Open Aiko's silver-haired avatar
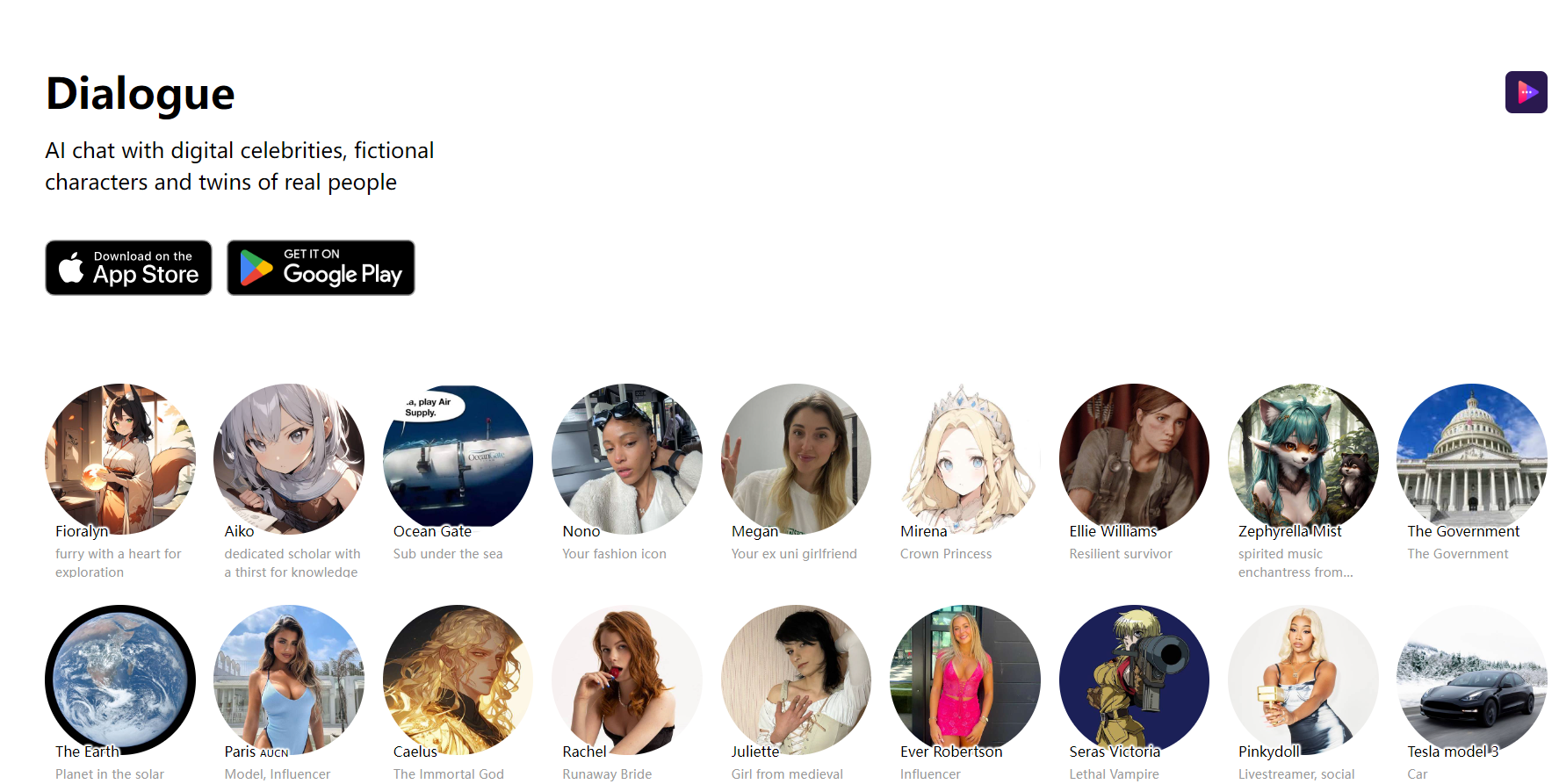The height and width of the screenshot is (784, 1559). point(289,459)
